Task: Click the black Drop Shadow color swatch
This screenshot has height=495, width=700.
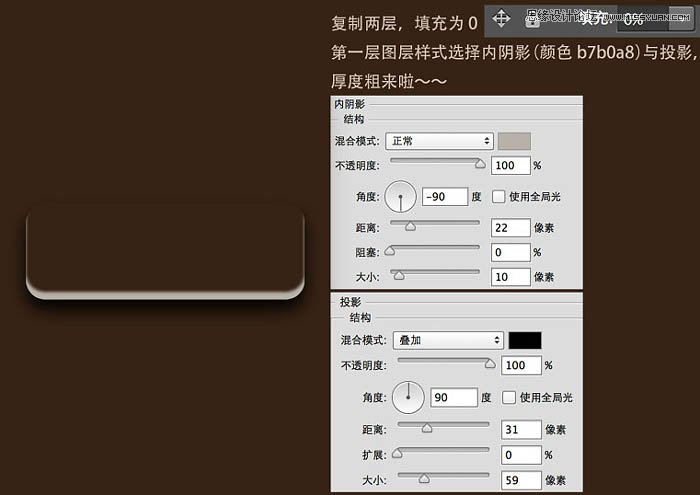Action: coord(525,340)
